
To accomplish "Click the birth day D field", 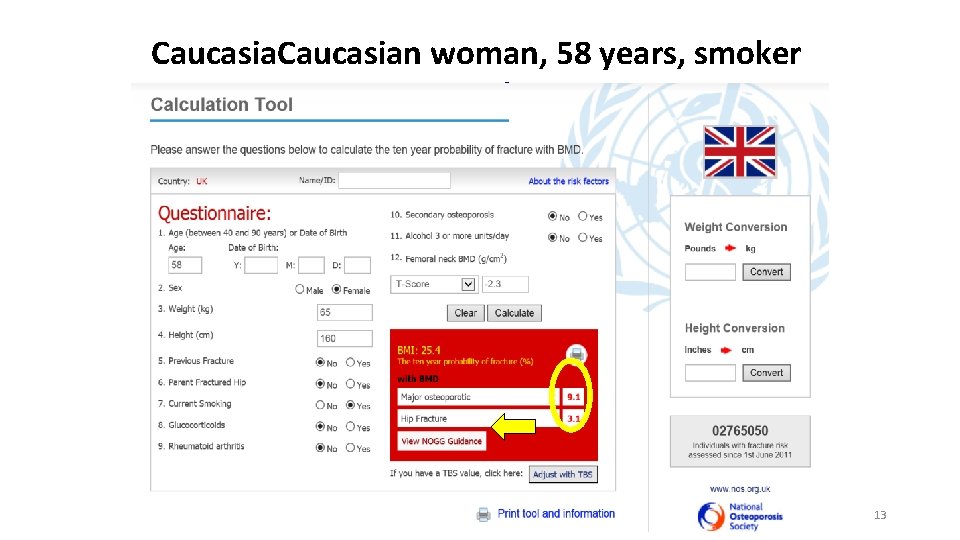I will (x=357, y=265).
